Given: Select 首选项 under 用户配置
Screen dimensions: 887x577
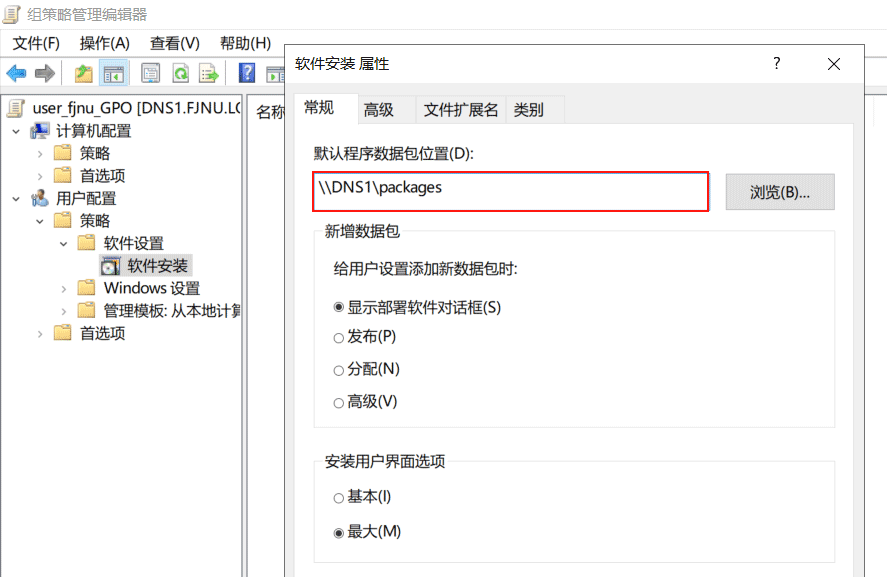Looking at the screenshot, I should (x=102, y=334).
